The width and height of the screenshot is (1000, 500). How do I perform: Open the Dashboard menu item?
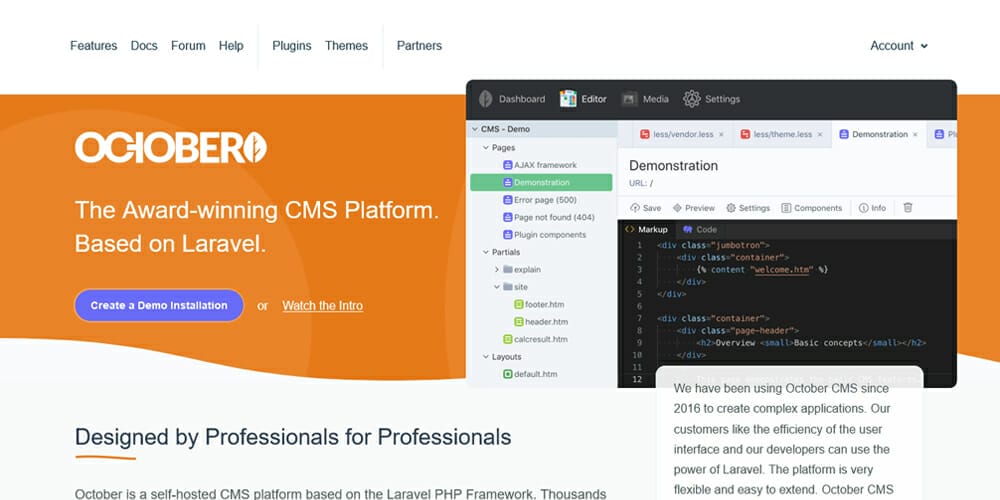click(522, 99)
